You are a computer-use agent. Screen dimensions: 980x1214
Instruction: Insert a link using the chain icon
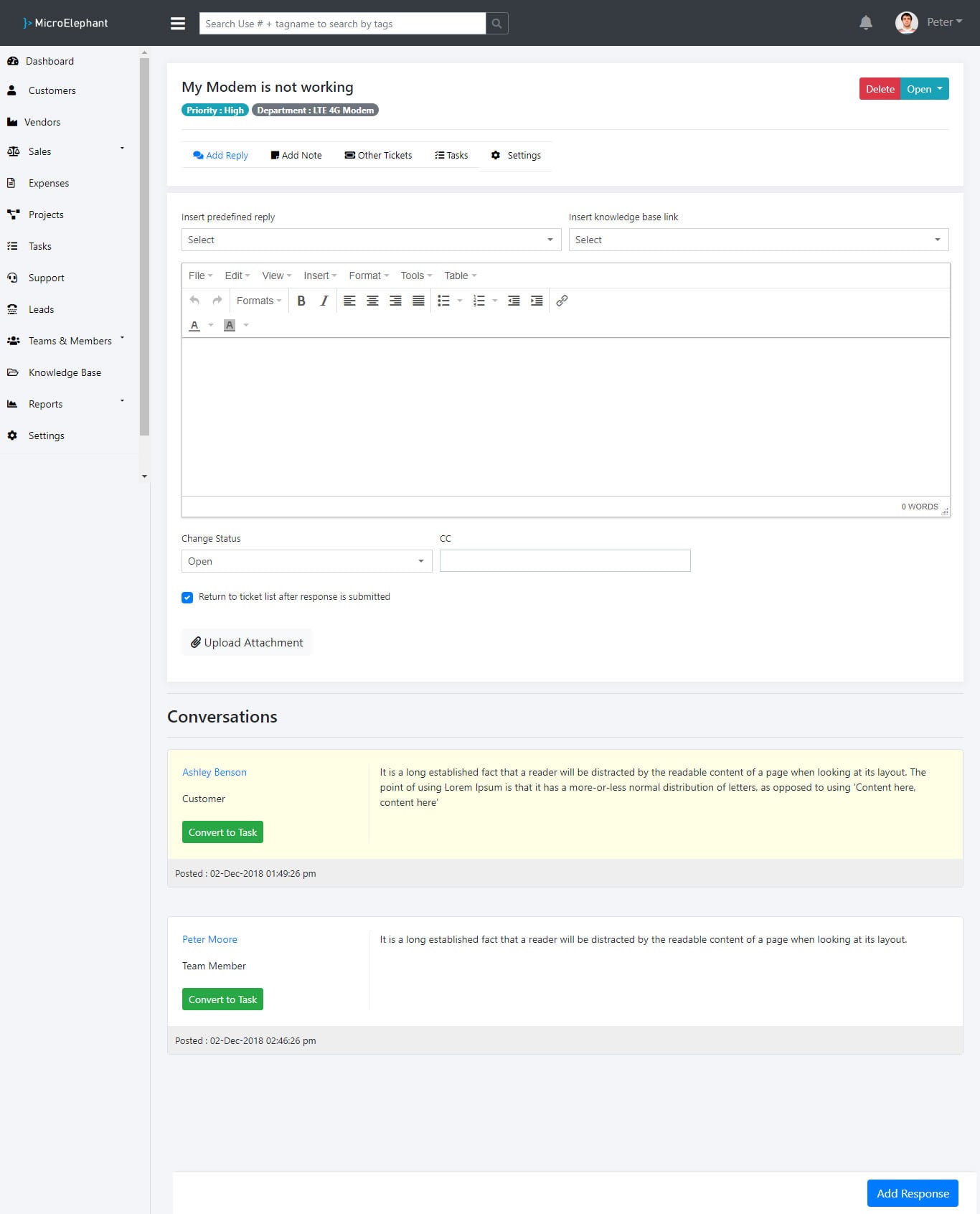pos(562,301)
